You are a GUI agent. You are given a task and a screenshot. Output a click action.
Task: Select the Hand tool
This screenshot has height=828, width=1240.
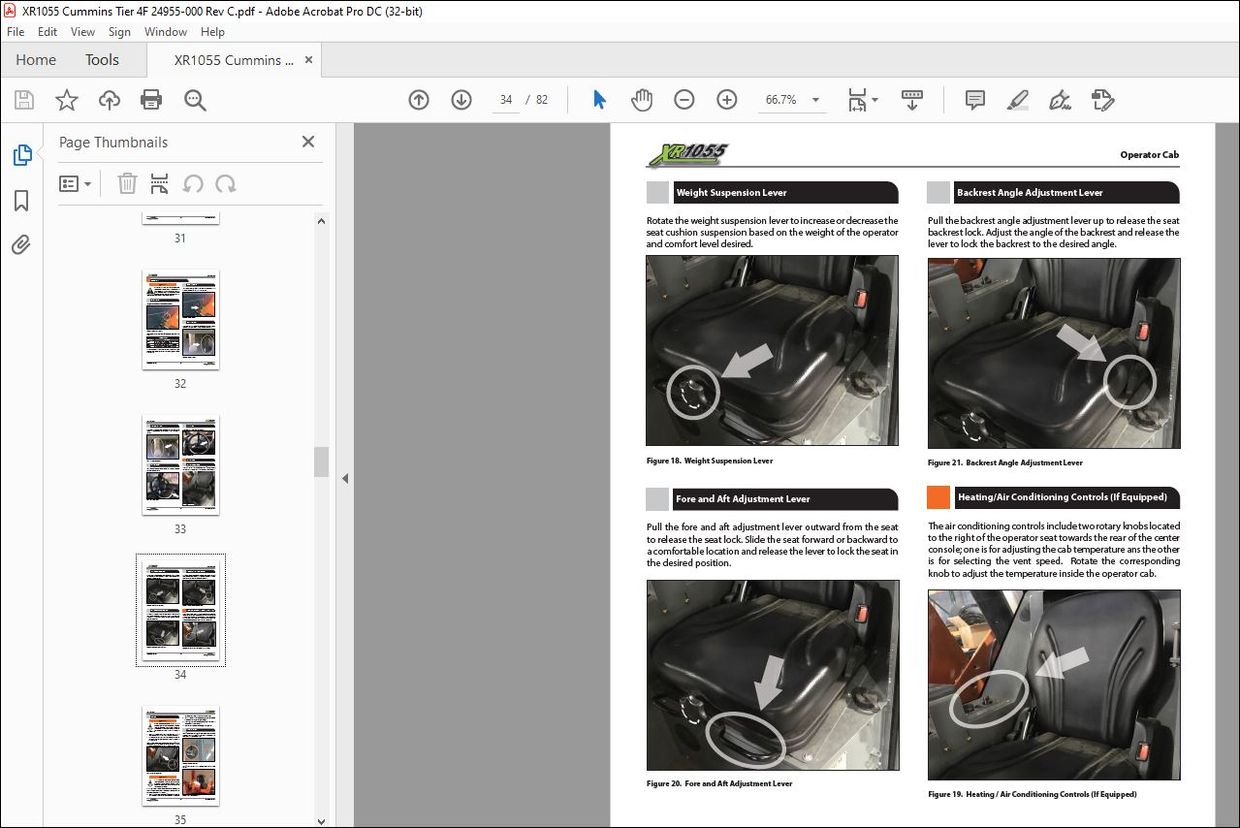pos(641,99)
